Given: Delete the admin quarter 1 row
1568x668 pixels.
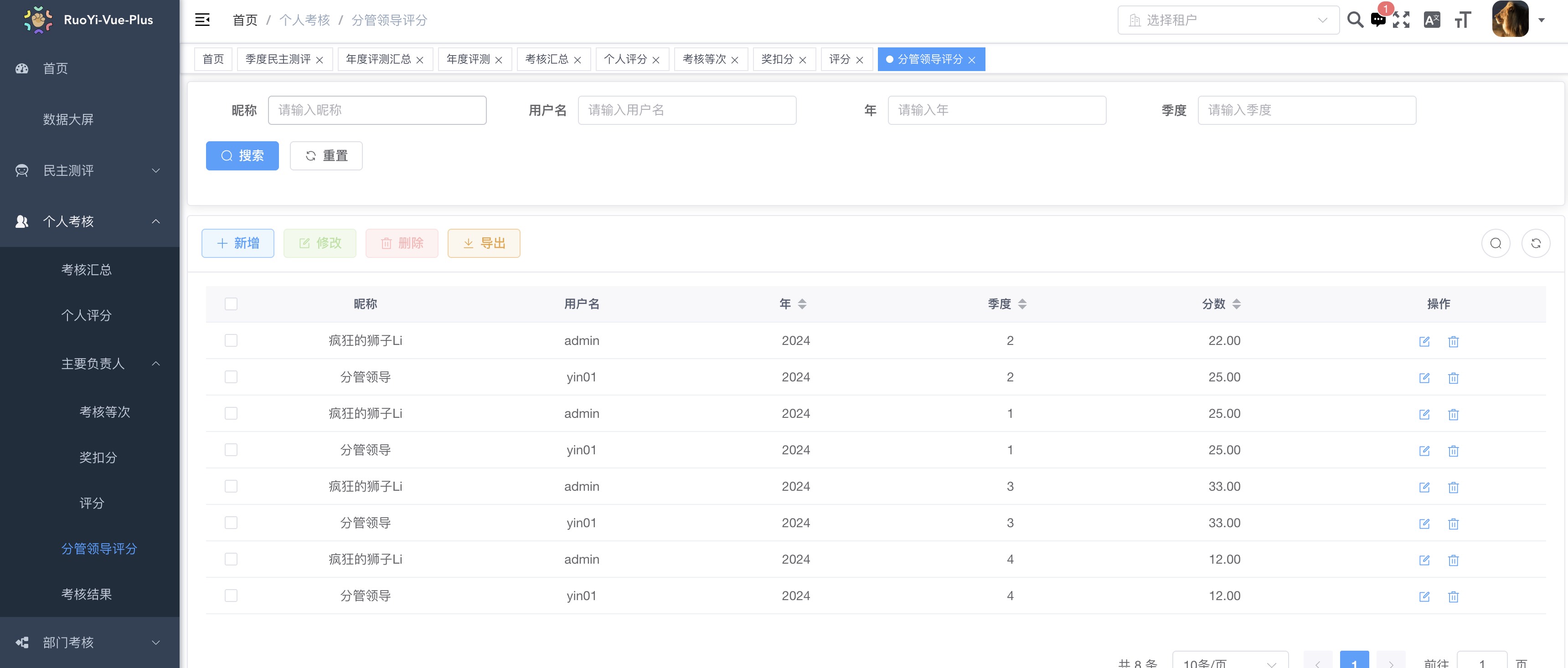Looking at the screenshot, I should [1454, 414].
